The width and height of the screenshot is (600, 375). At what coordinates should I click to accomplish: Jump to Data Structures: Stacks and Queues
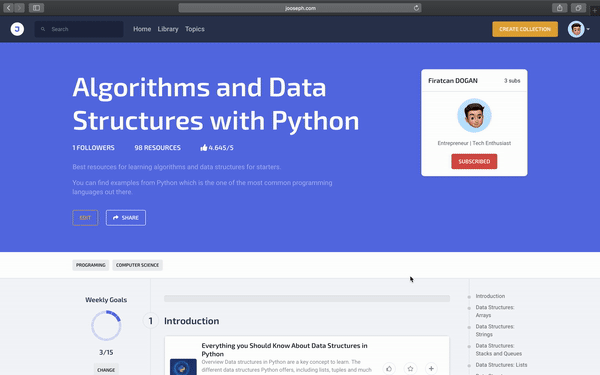point(499,349)
